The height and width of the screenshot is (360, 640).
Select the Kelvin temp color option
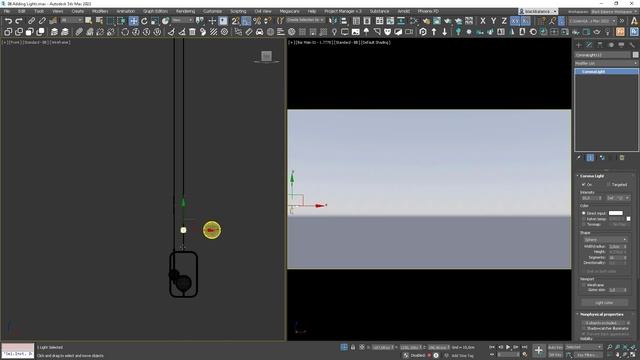point(584,219)
